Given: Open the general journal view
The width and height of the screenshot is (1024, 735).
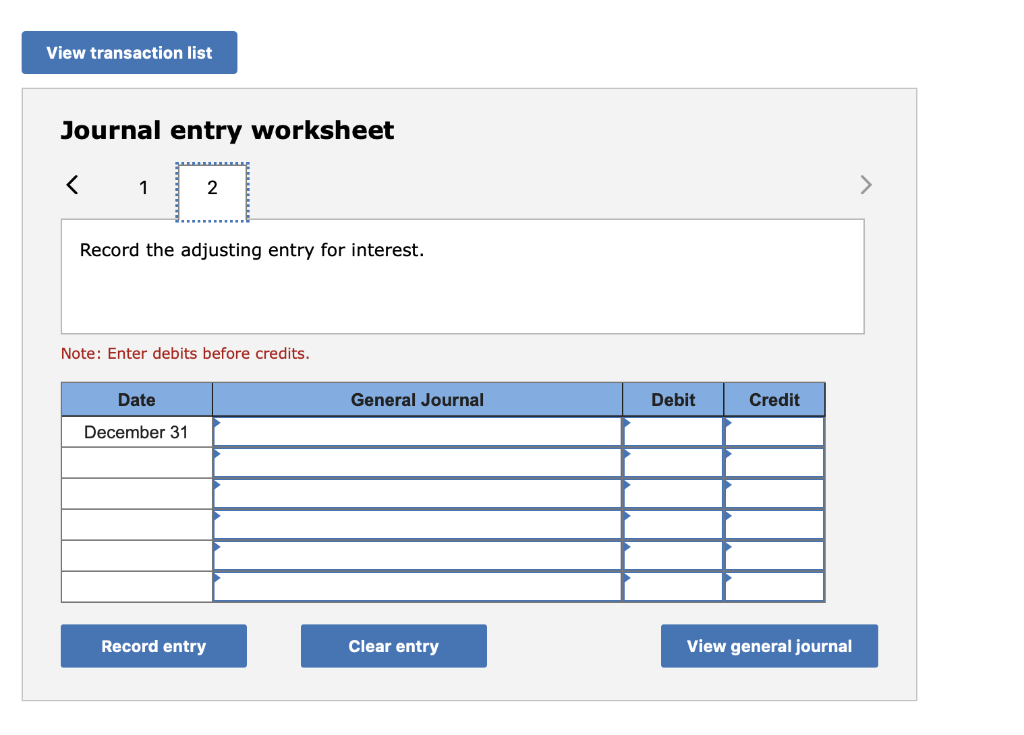Looking at the screenshot, I should point(768,645).
